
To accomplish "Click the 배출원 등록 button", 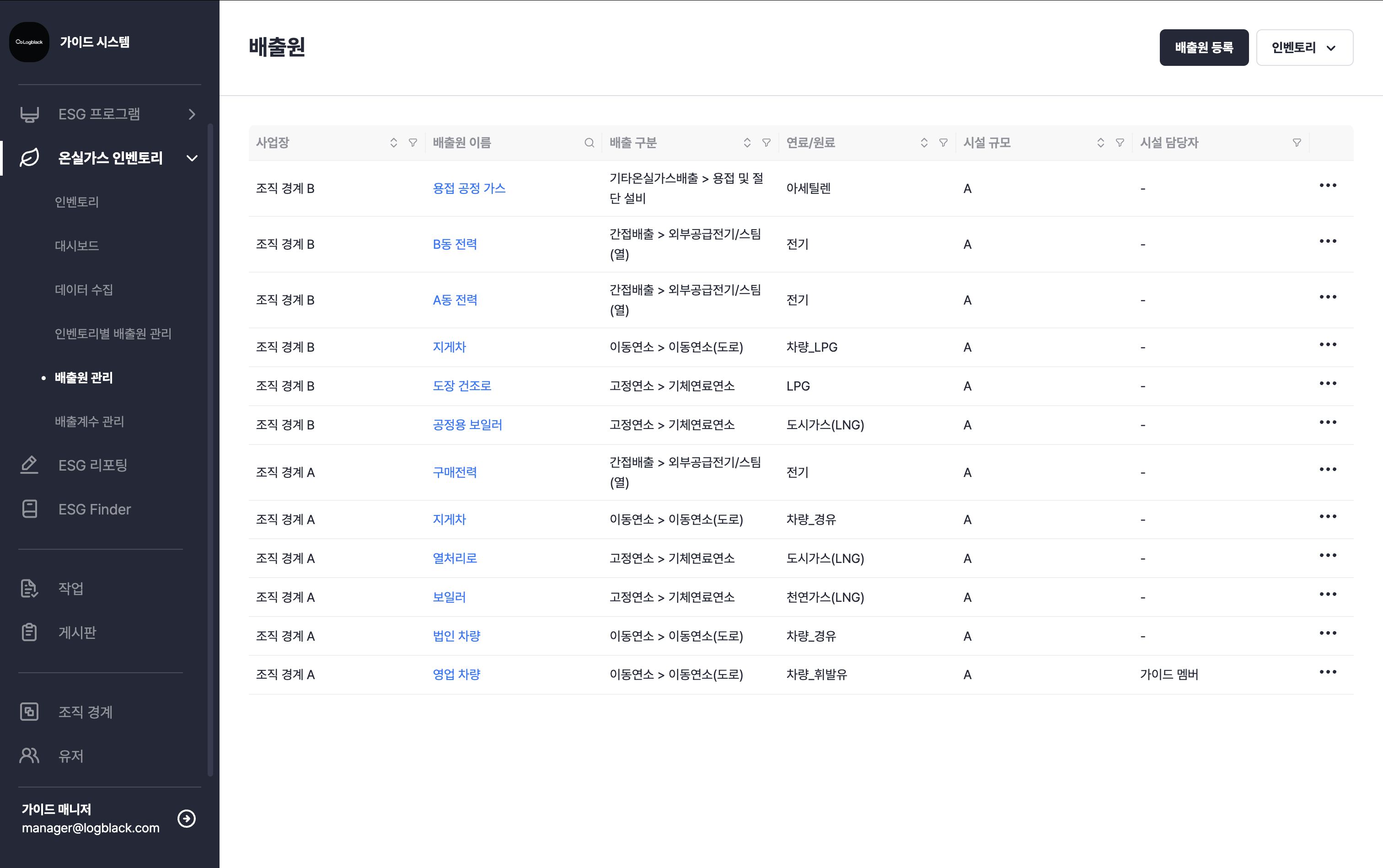I will click(1203, 48).
